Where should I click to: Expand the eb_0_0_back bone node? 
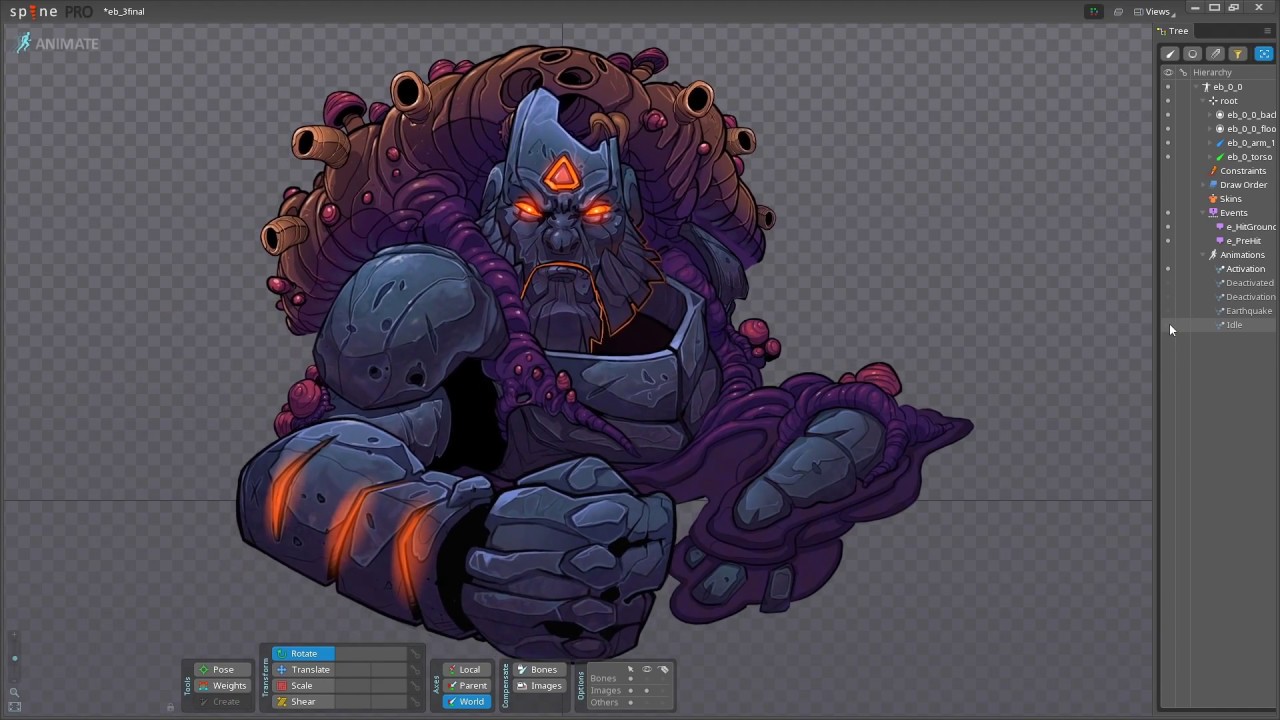[x=1210, y=115]
